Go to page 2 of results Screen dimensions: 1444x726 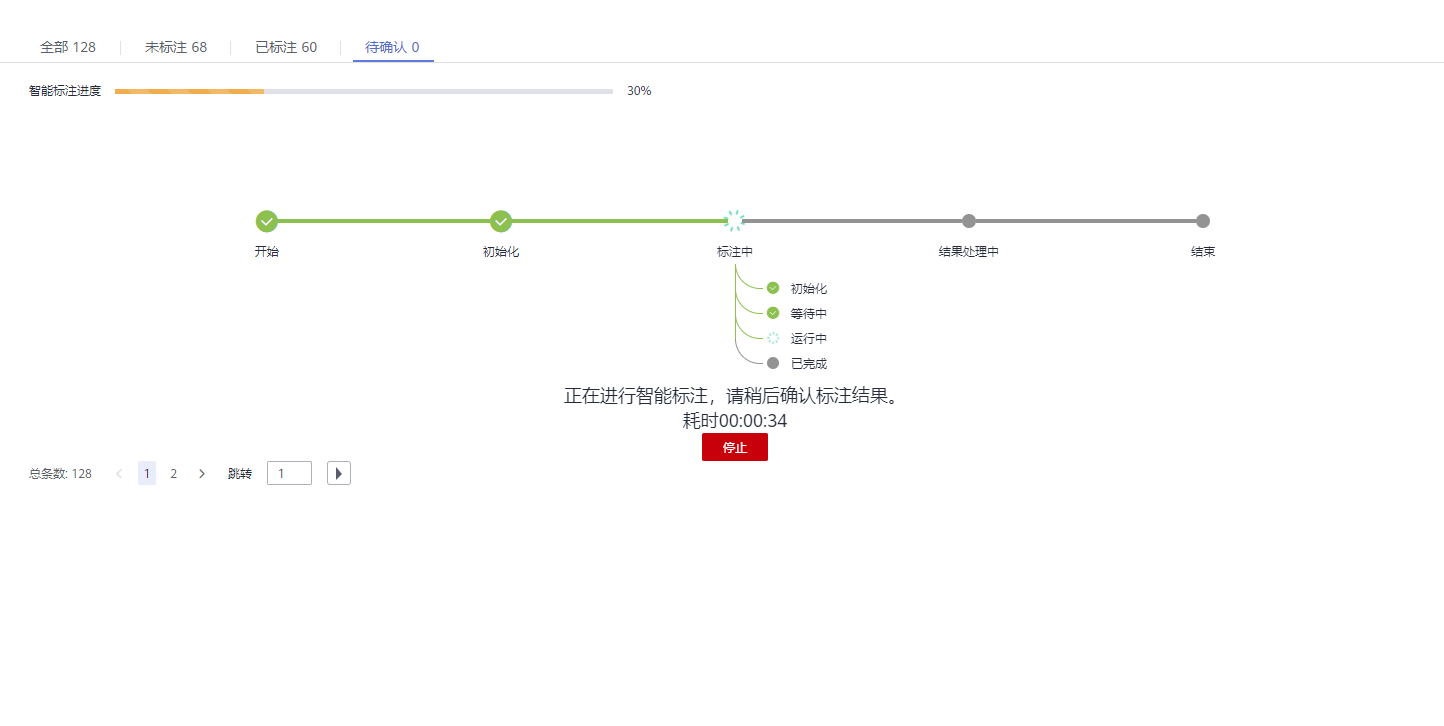pyautogui.click(x=174, y=474)
